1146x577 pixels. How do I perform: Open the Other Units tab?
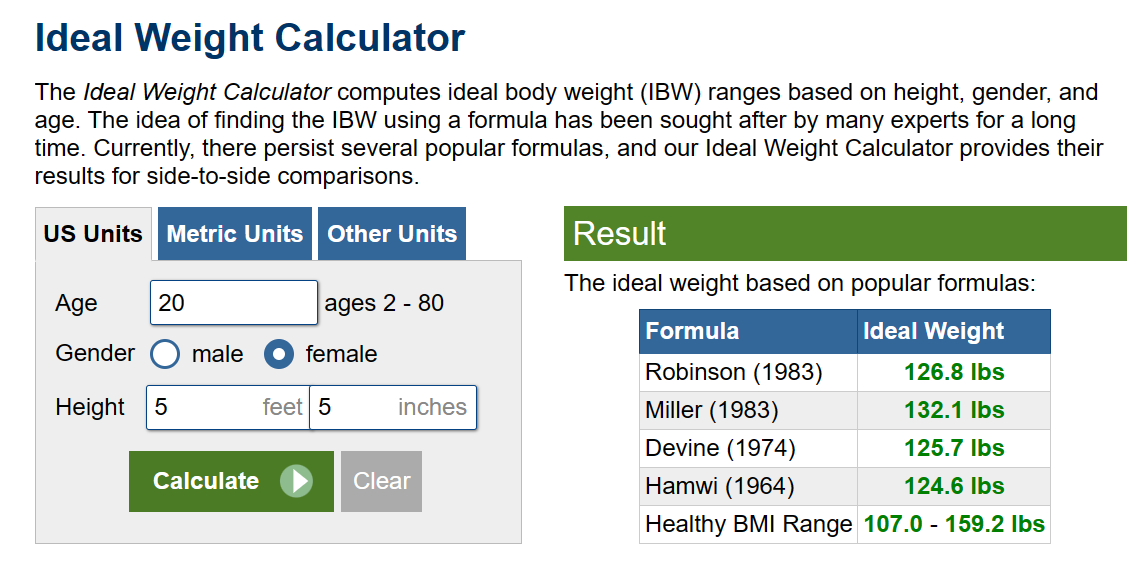[x=392, y=234]
